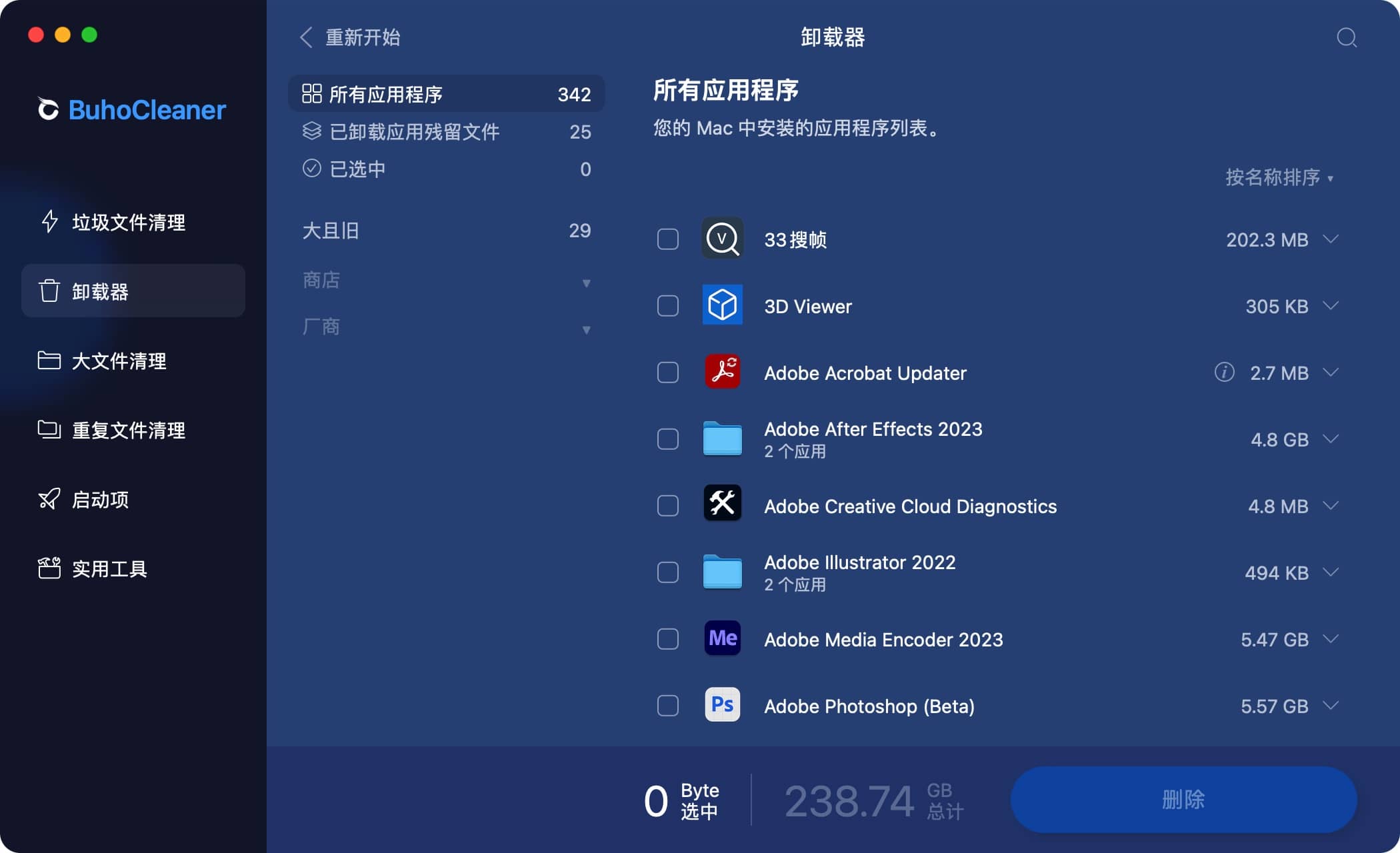Click the trash can icon for 卸载器
Screen dimensions: 1400x853
(49, 291)
